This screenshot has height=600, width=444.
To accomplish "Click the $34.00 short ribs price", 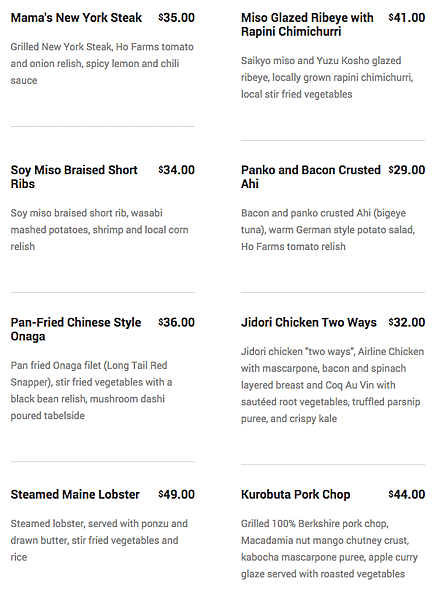I will tap(176, 170).
